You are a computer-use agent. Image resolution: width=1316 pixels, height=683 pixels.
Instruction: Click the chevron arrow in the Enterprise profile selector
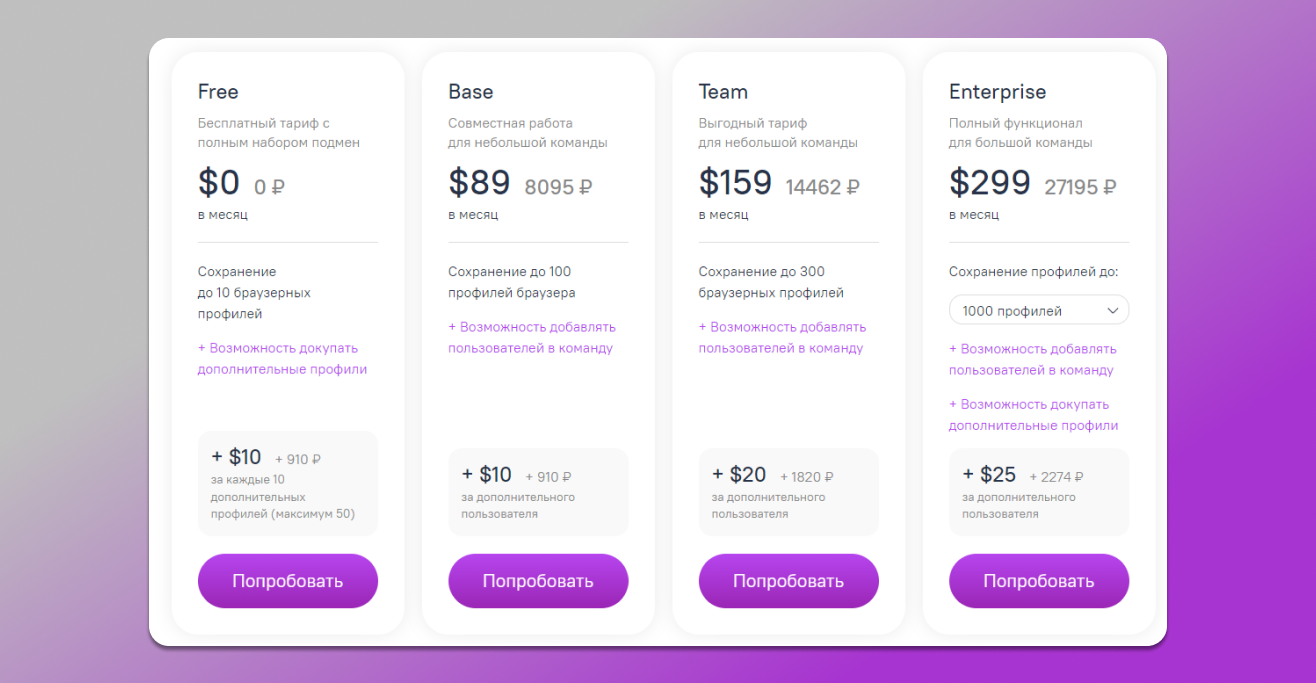[x=1112, y=310]
